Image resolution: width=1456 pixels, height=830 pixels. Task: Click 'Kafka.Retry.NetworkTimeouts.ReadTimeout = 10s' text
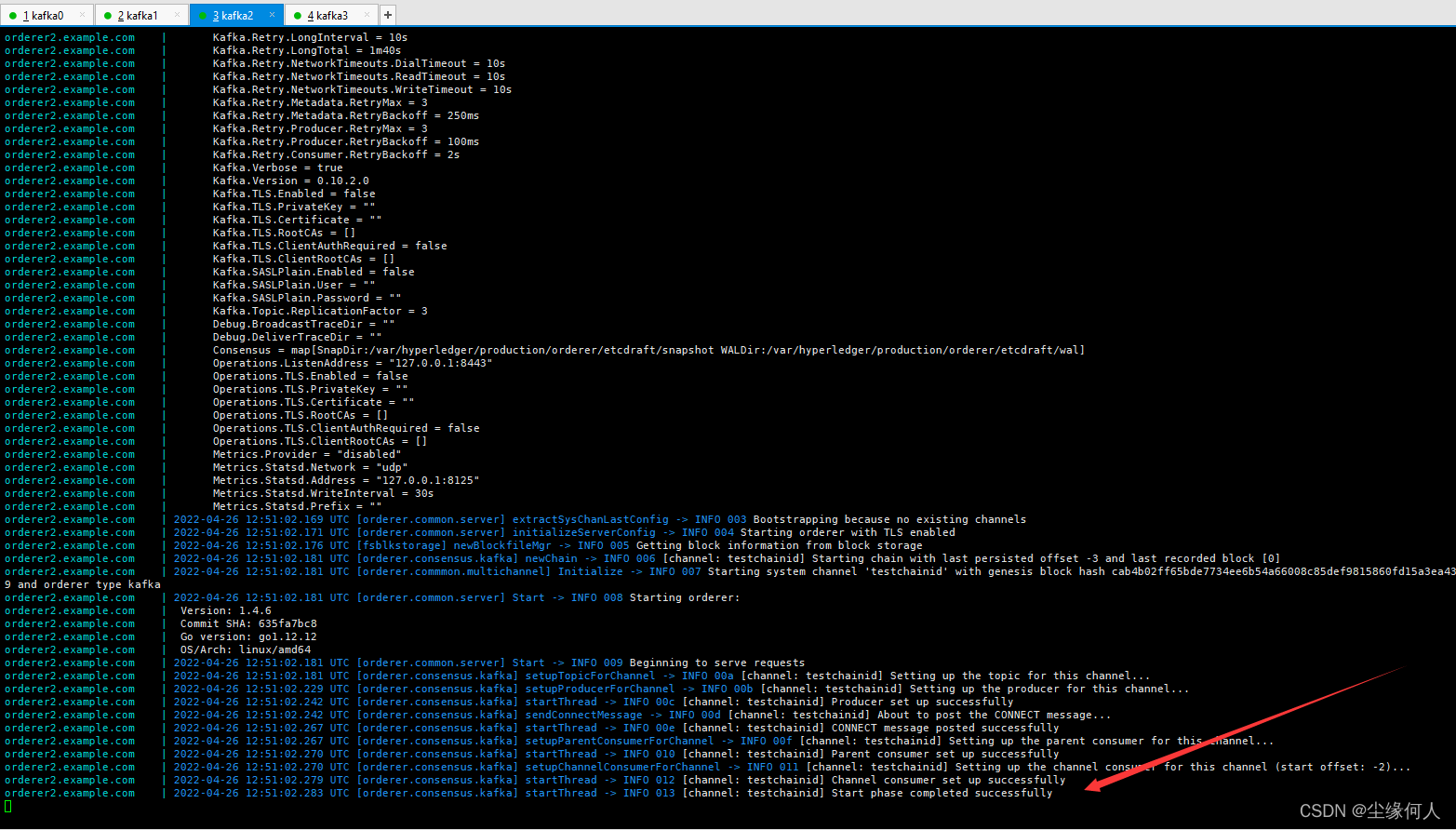coord(359,76)
